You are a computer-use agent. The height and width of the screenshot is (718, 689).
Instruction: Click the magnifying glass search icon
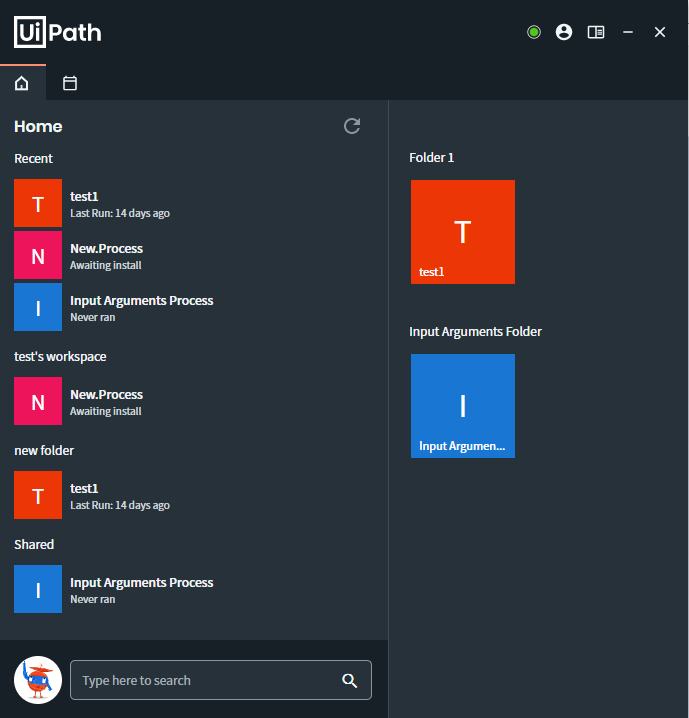coord(350,680)
